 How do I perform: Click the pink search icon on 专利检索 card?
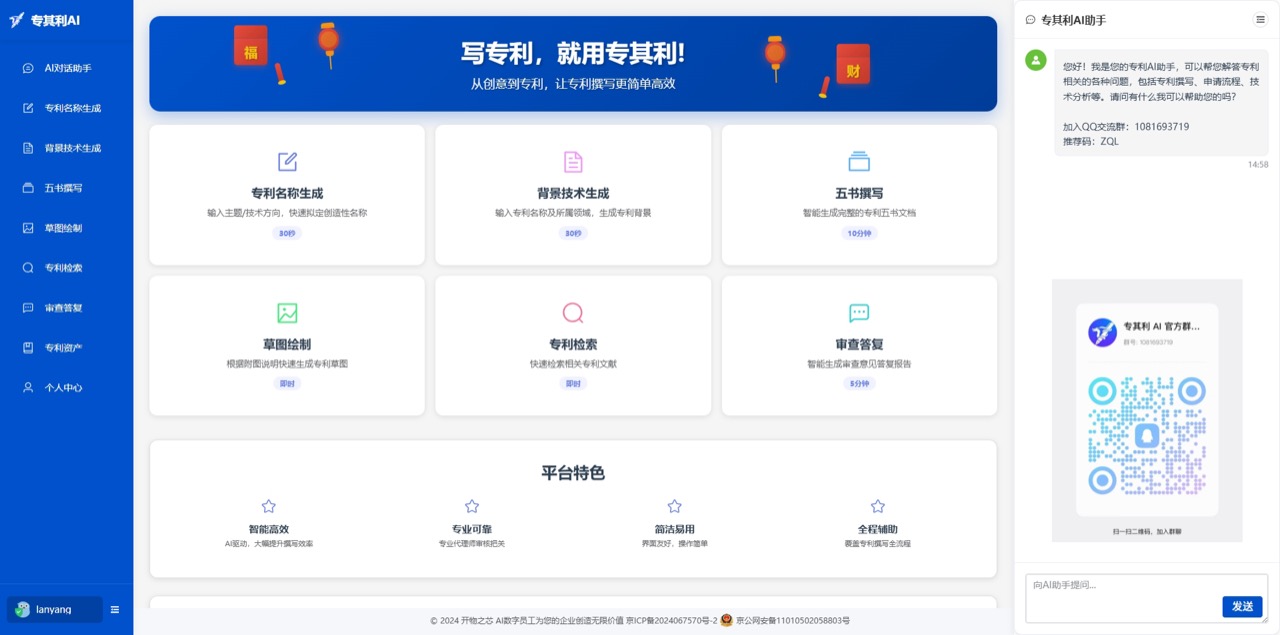(x=573, y=313)
